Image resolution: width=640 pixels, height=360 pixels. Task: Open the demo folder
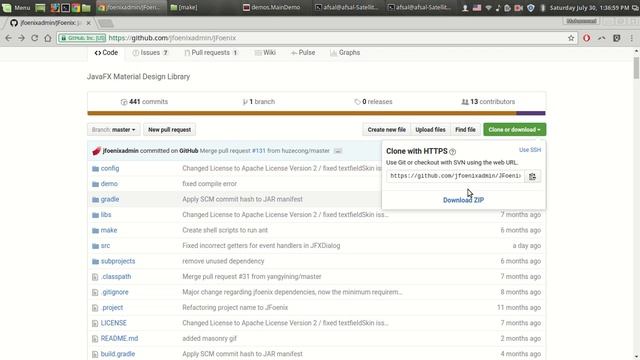[109, 184]
